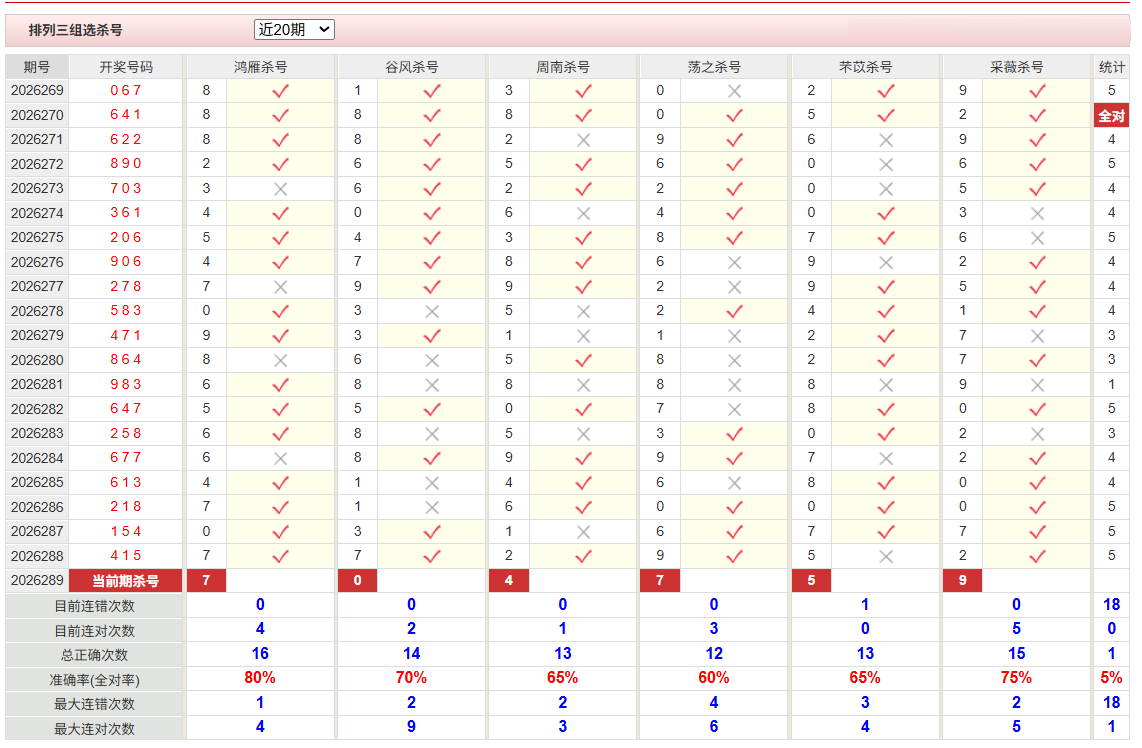Click current 周南 kill number 4 red cell

point(508,580)
